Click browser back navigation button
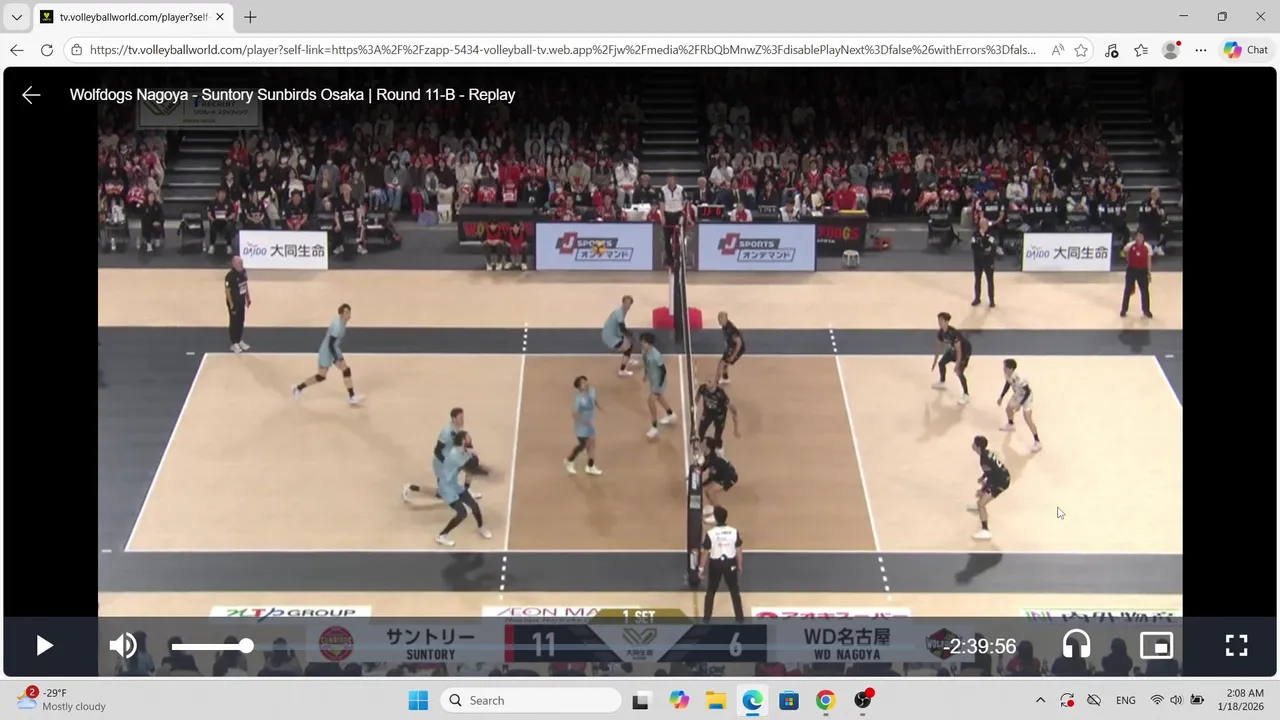Image resolution: width=1280 pixels, height=720 pixels. (17, 50)
